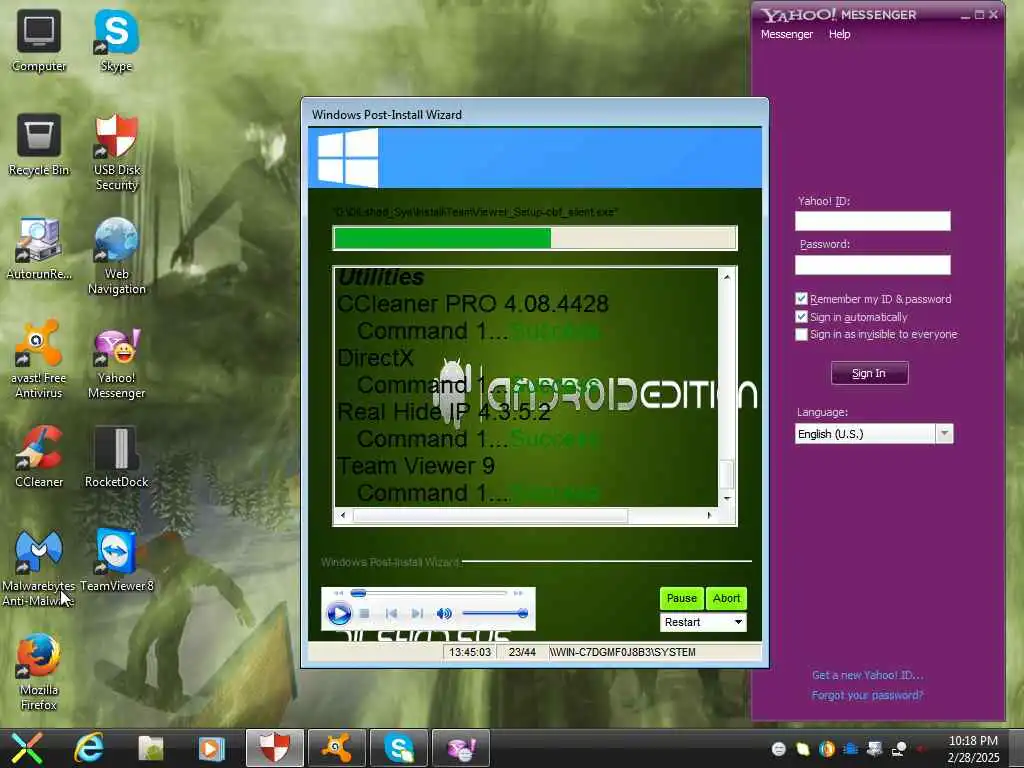Enable Sign in as invisible to everyone
Viewport: 1024px width, 768px height.
coord(801,334)
